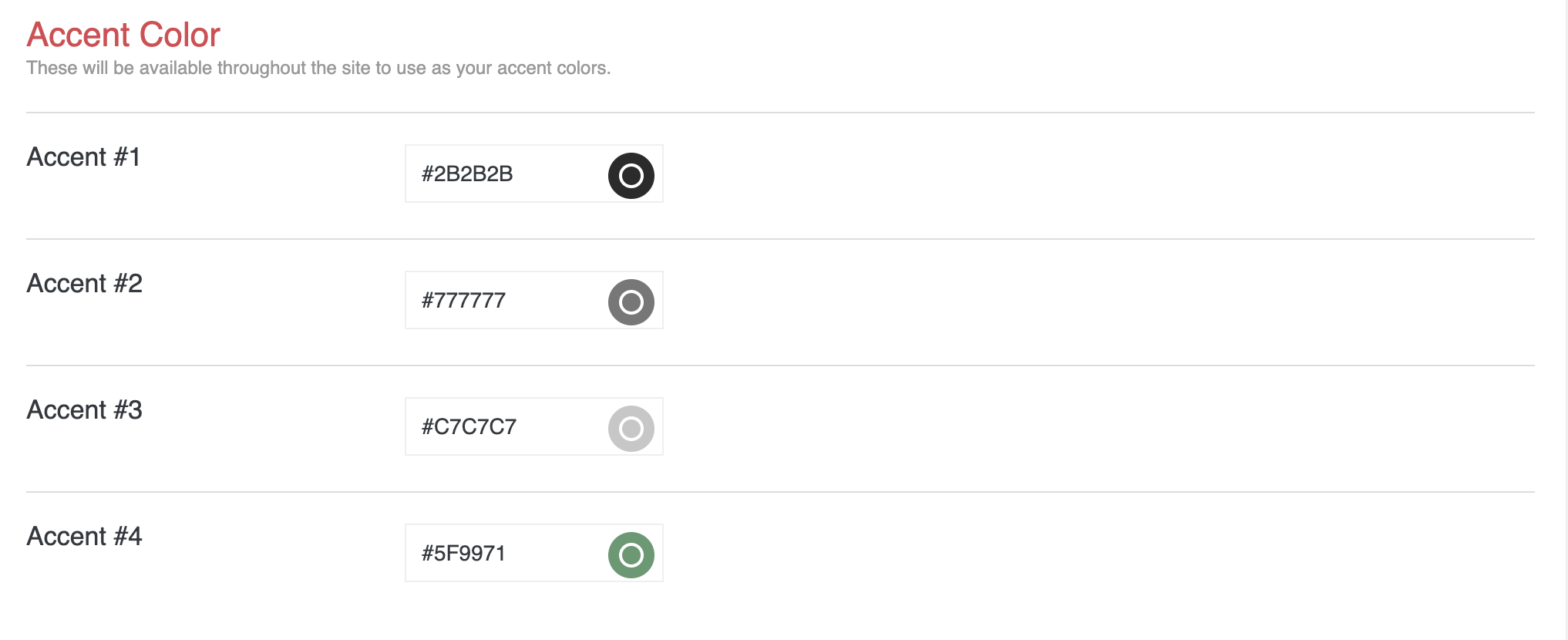Viewport: 1568px width, 640px height.
Task: Click the "Accent #4" label text
Action: [84, 537]
